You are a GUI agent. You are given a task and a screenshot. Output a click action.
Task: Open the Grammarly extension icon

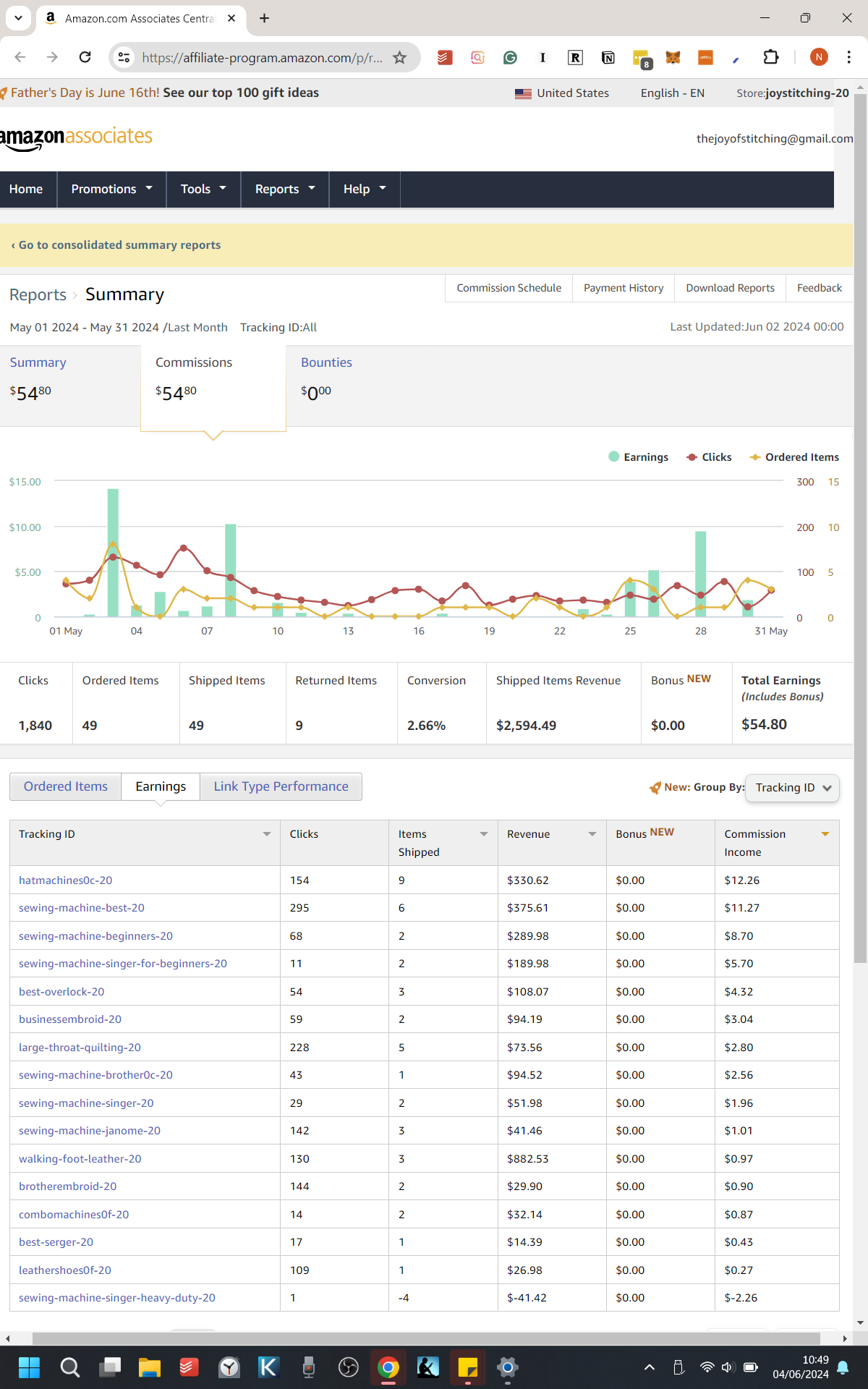(x=510, y=57)
